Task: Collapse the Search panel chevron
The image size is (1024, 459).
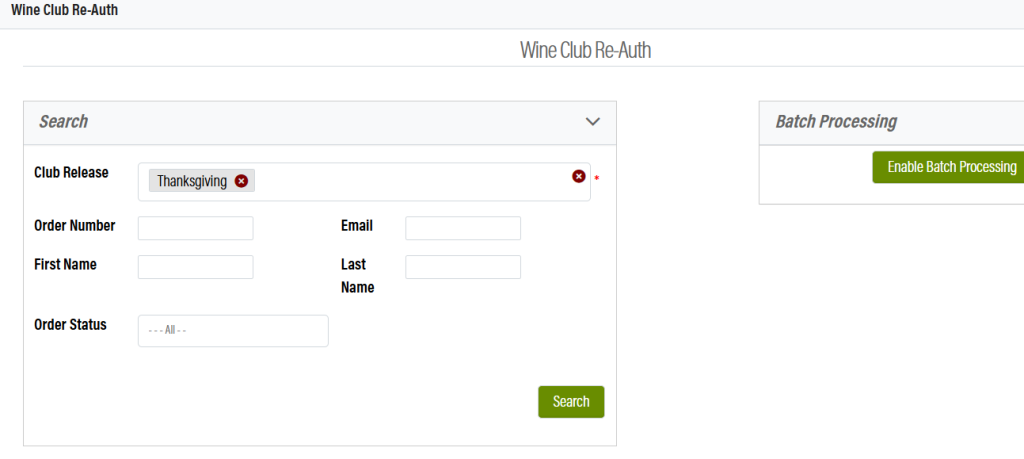Action: (x=593, y=122)
